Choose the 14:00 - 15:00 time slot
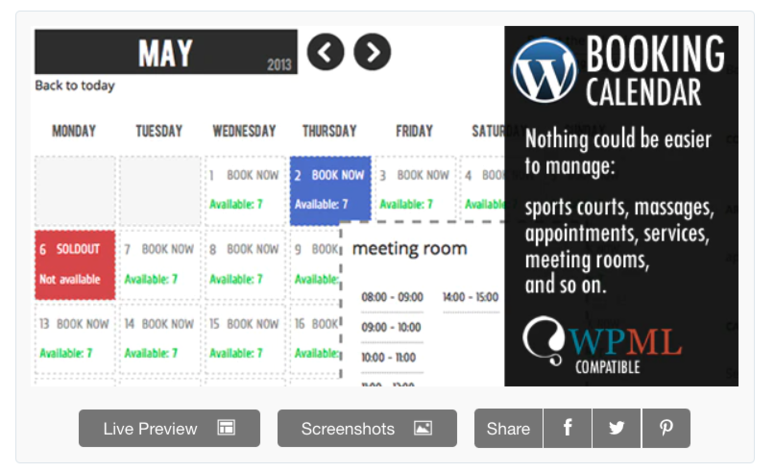The width and height of the screenshot is (775, 472). [x=471, y=297]
